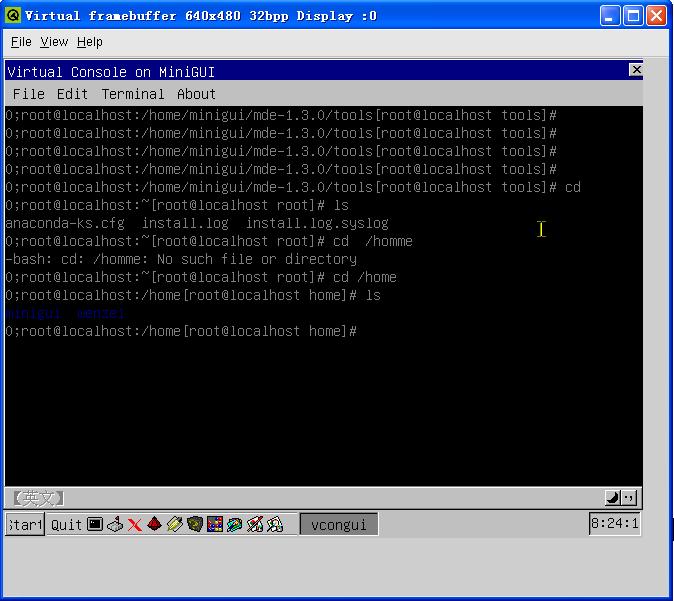Open the yellow-green pencil icon in the taskbar
The image size is (674, 601).
(175, 524)
